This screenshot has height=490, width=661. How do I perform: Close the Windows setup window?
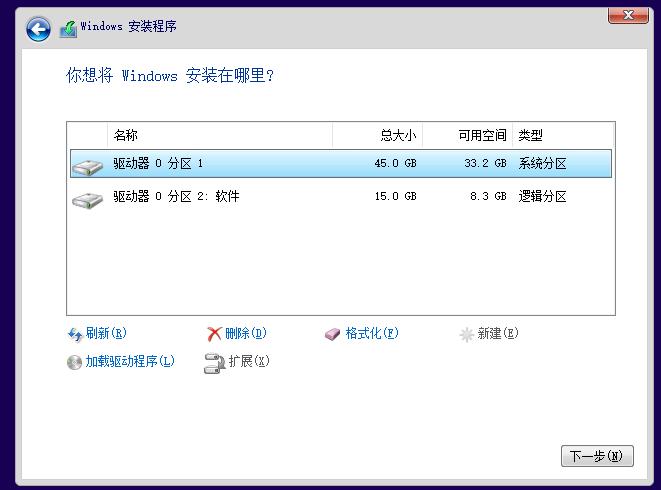(x=628, y=15)
